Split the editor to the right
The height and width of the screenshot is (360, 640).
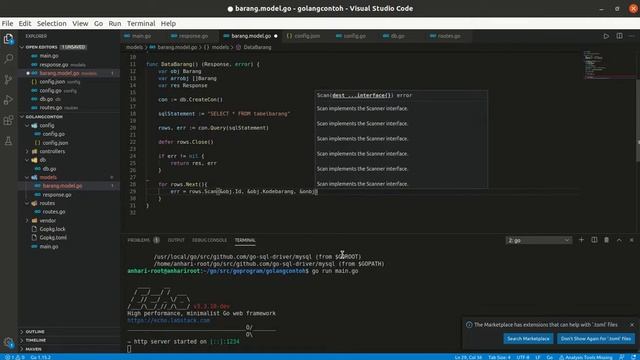coord(619,36)
